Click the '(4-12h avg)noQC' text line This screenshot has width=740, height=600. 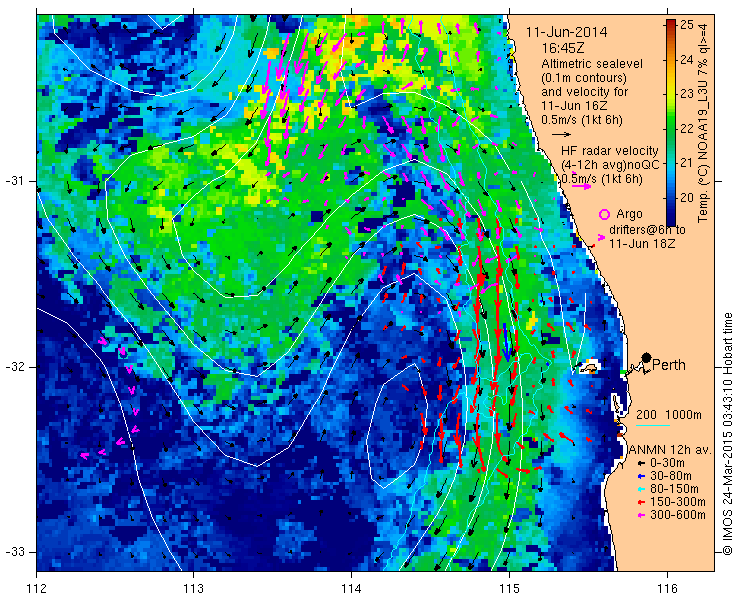click(610, 165)
